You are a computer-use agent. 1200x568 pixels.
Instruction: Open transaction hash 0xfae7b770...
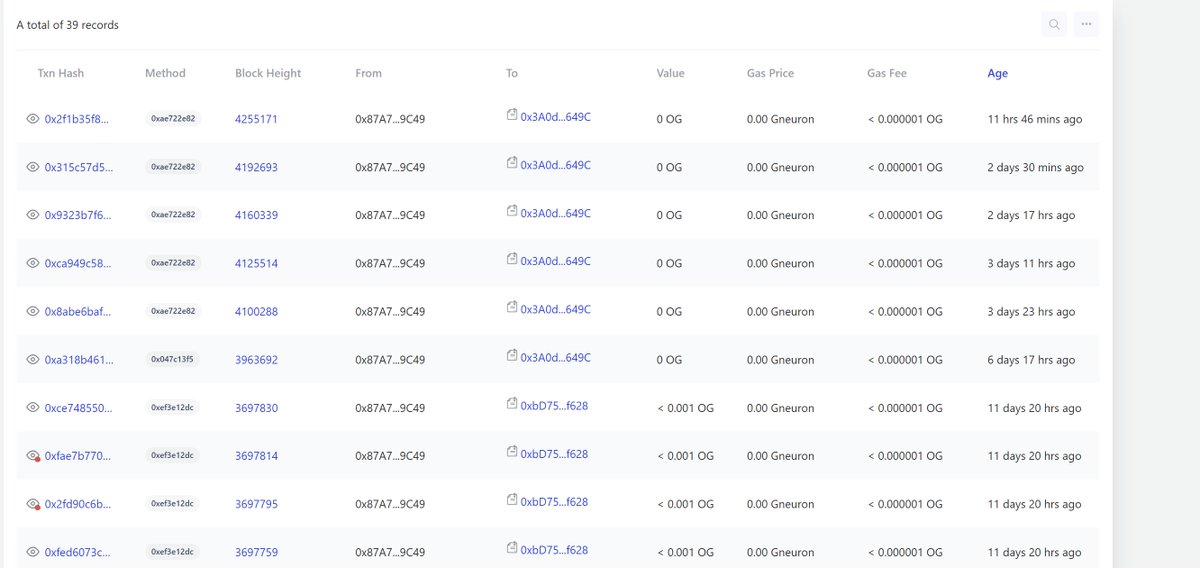(x=78, y=456)
